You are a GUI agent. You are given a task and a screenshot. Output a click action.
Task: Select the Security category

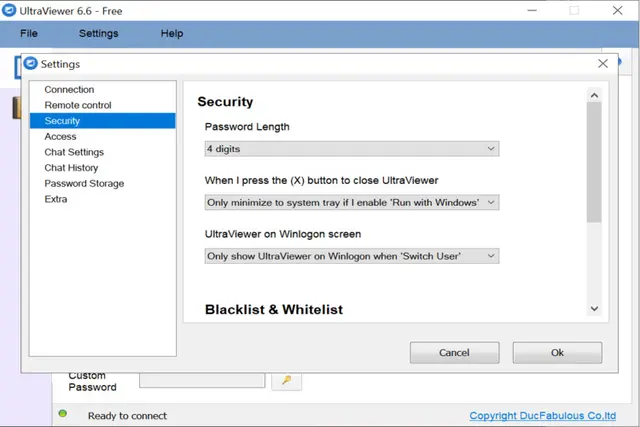pos(102,121)
